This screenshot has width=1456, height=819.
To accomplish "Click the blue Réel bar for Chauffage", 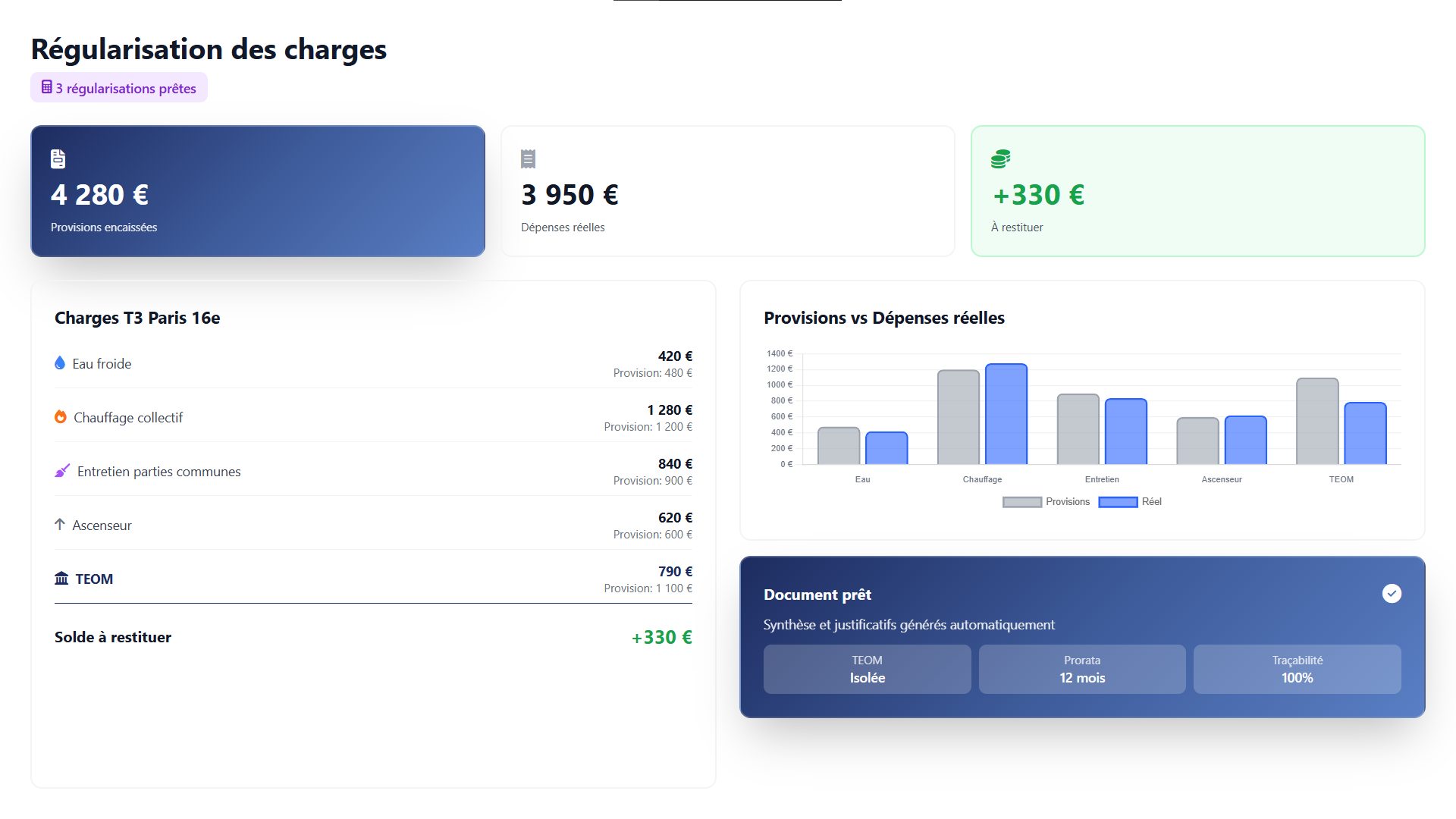I will 1006,414.
